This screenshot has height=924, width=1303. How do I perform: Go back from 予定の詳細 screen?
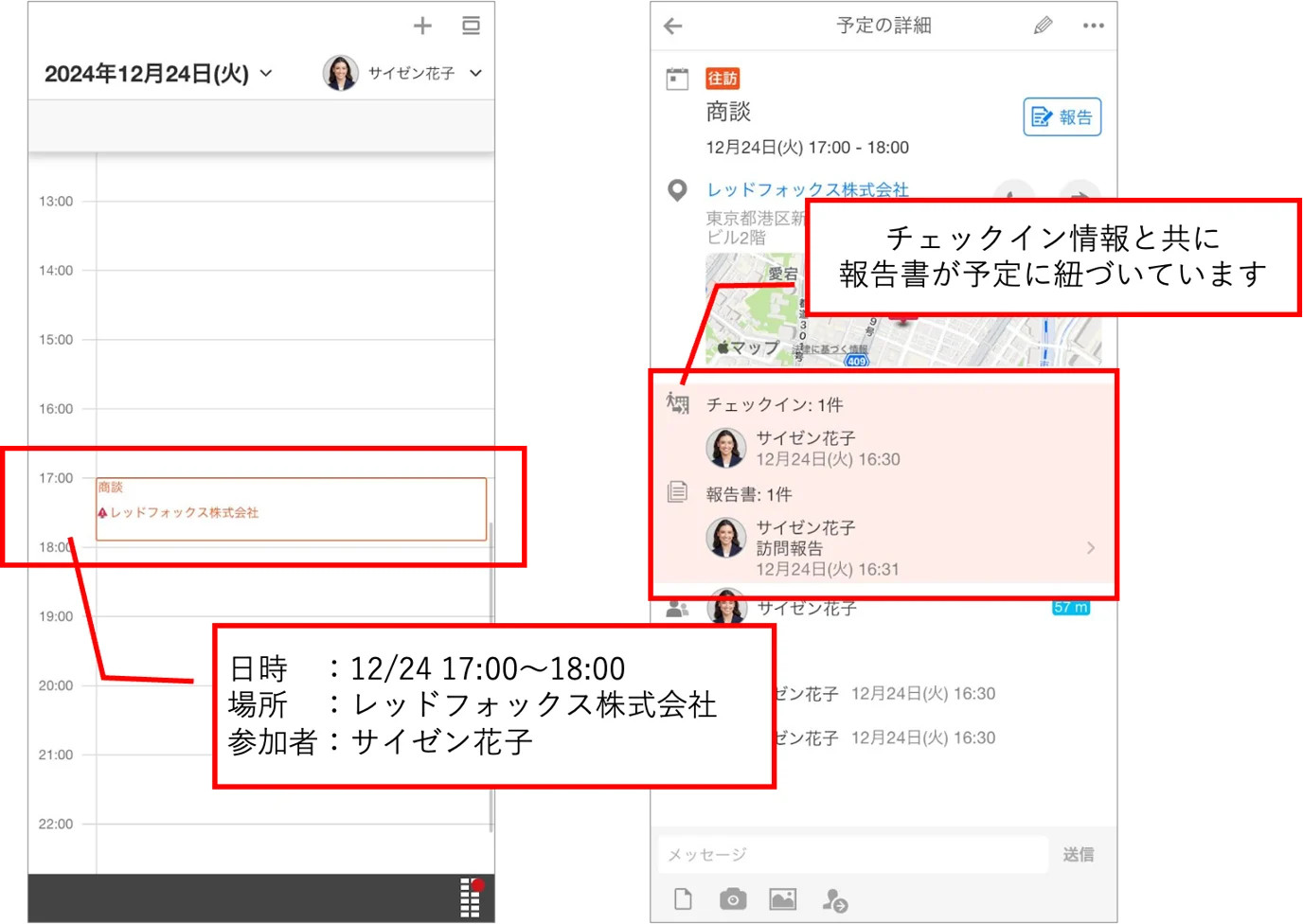pyautogui.click(x=673, y=27)
